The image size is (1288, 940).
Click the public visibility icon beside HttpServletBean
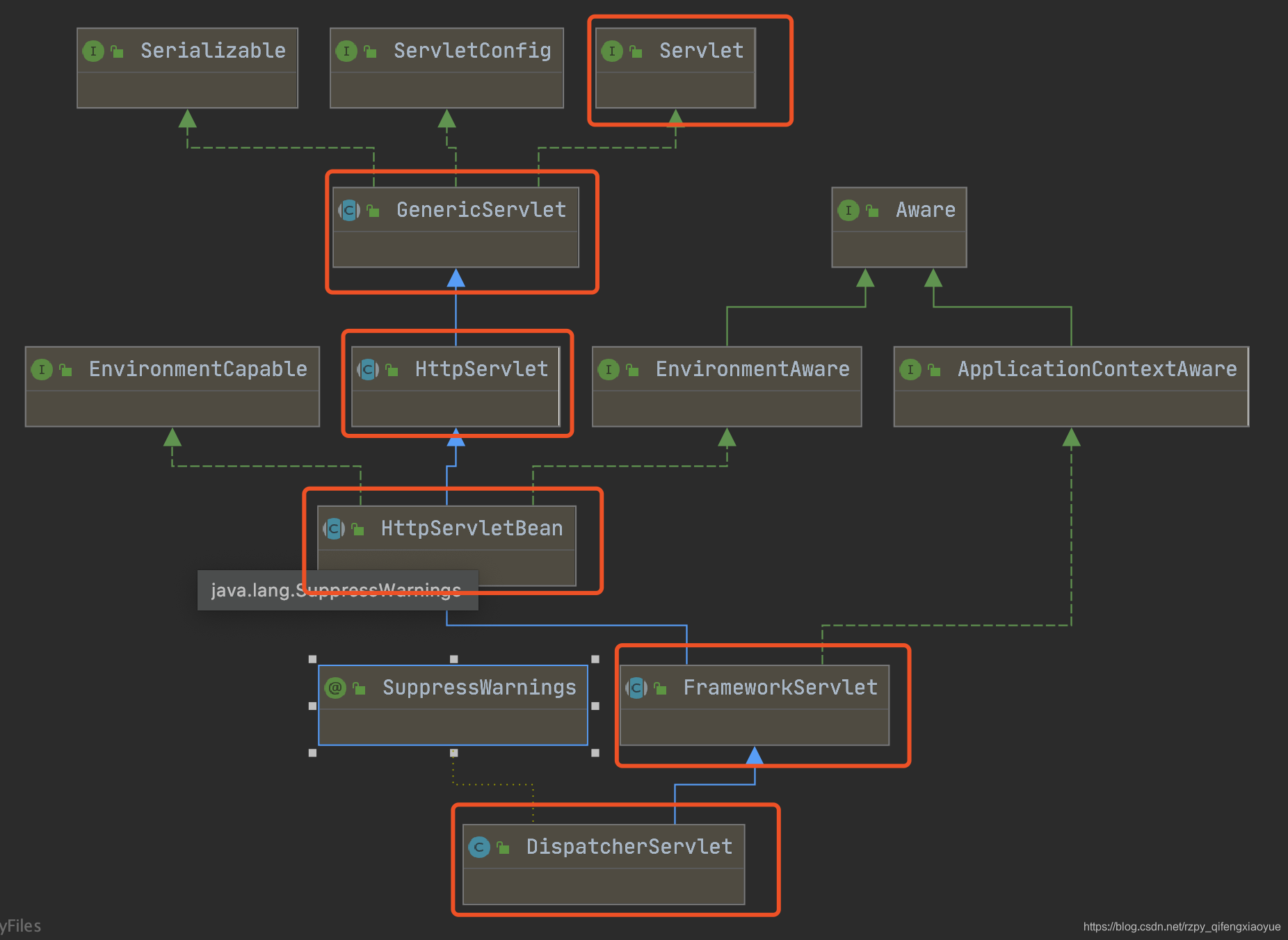[x=358, y=529]
